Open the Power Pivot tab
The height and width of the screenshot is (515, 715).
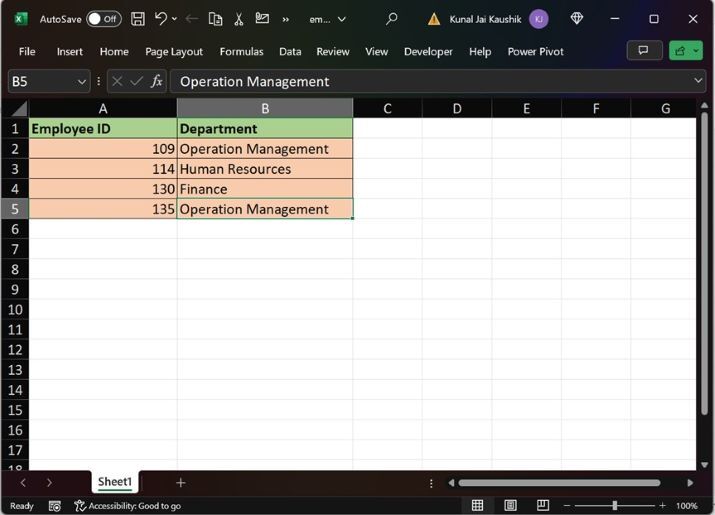[535, 52]
